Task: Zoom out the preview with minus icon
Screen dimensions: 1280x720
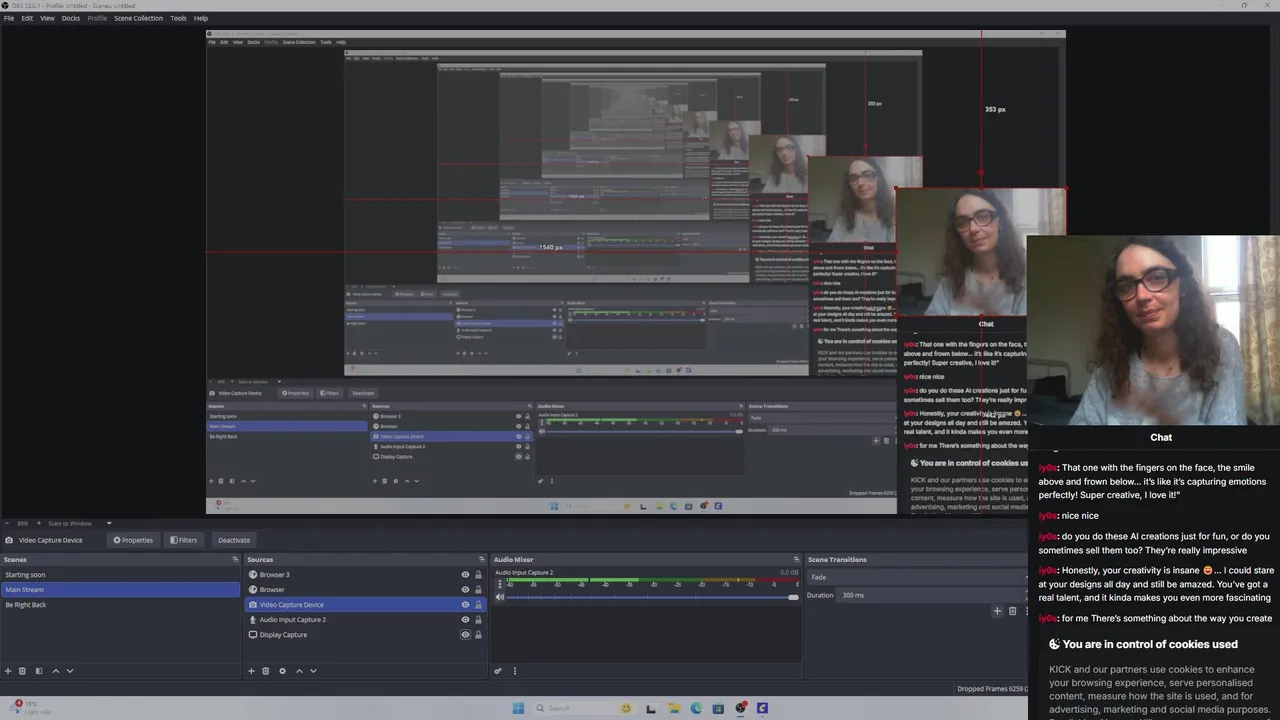Action: [9, 523]
